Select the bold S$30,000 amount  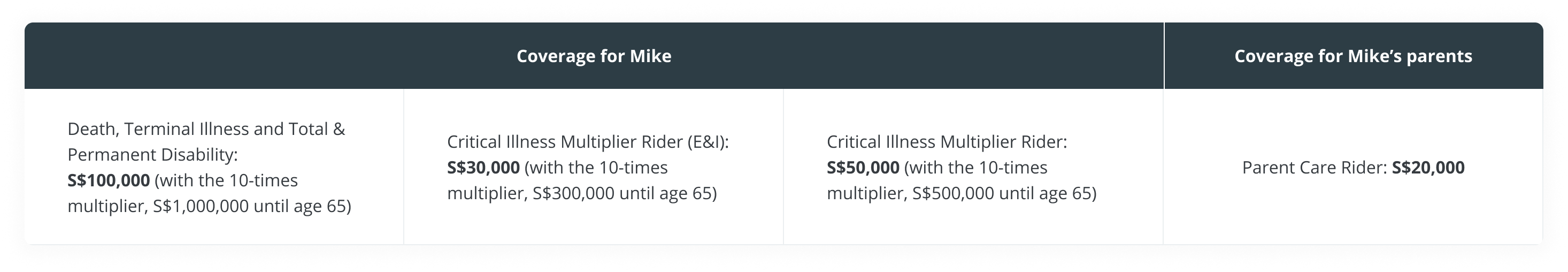click(x=483, y=168)
